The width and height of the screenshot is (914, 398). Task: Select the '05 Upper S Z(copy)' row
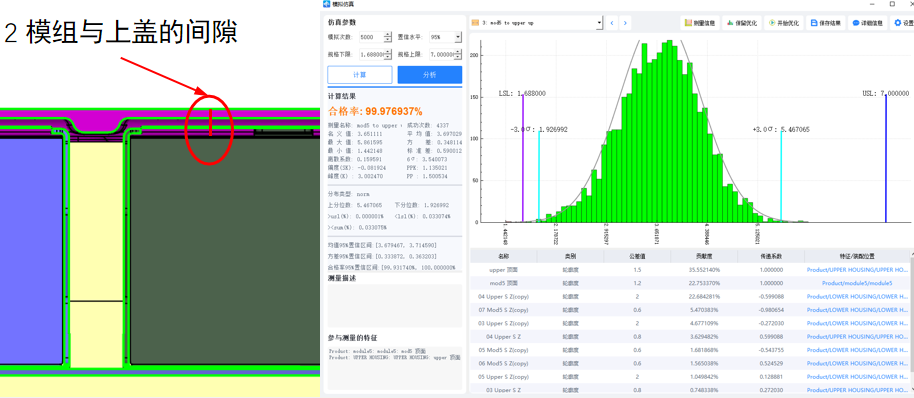click(690, 377)
